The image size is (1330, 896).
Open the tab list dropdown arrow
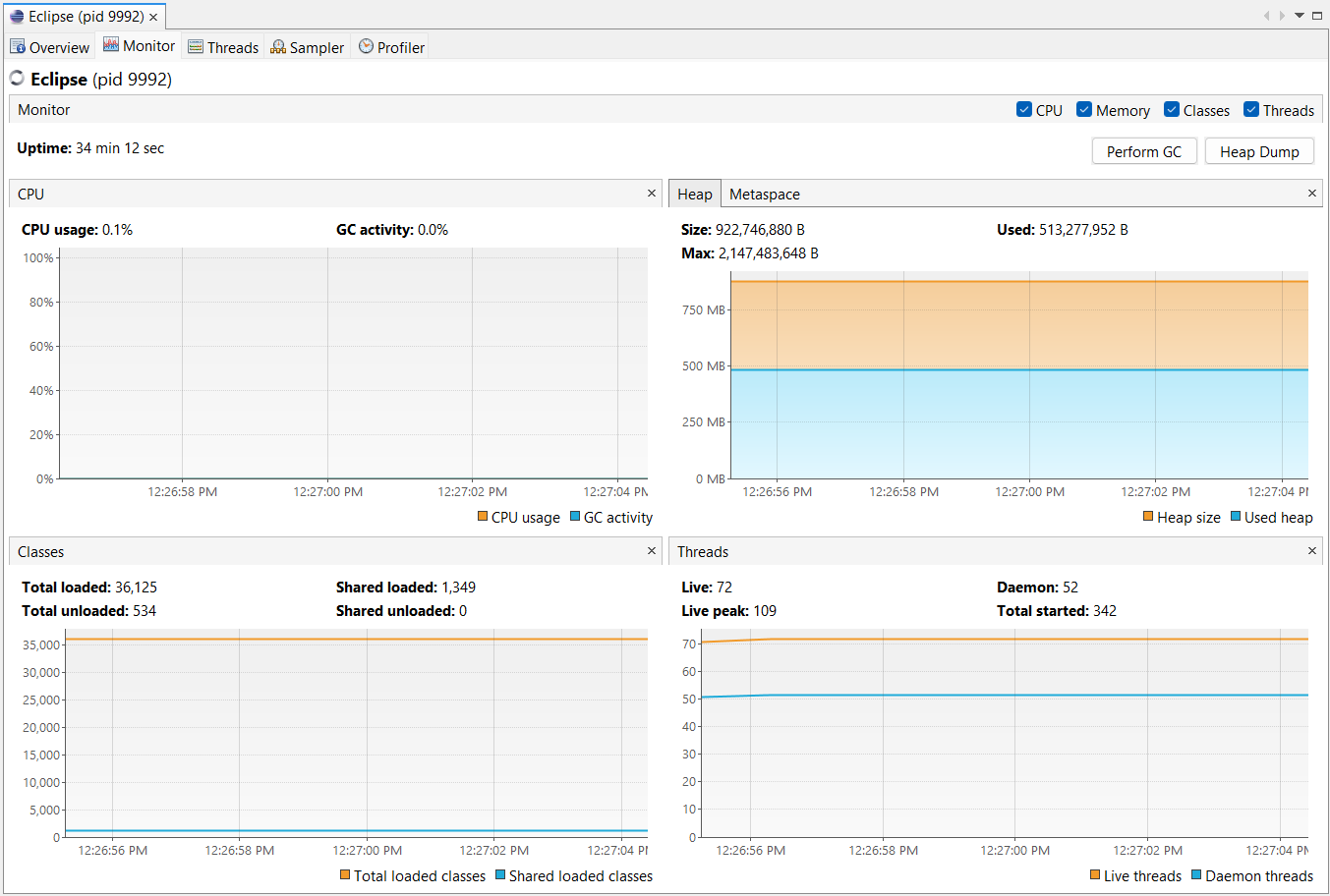[1300, 16]
